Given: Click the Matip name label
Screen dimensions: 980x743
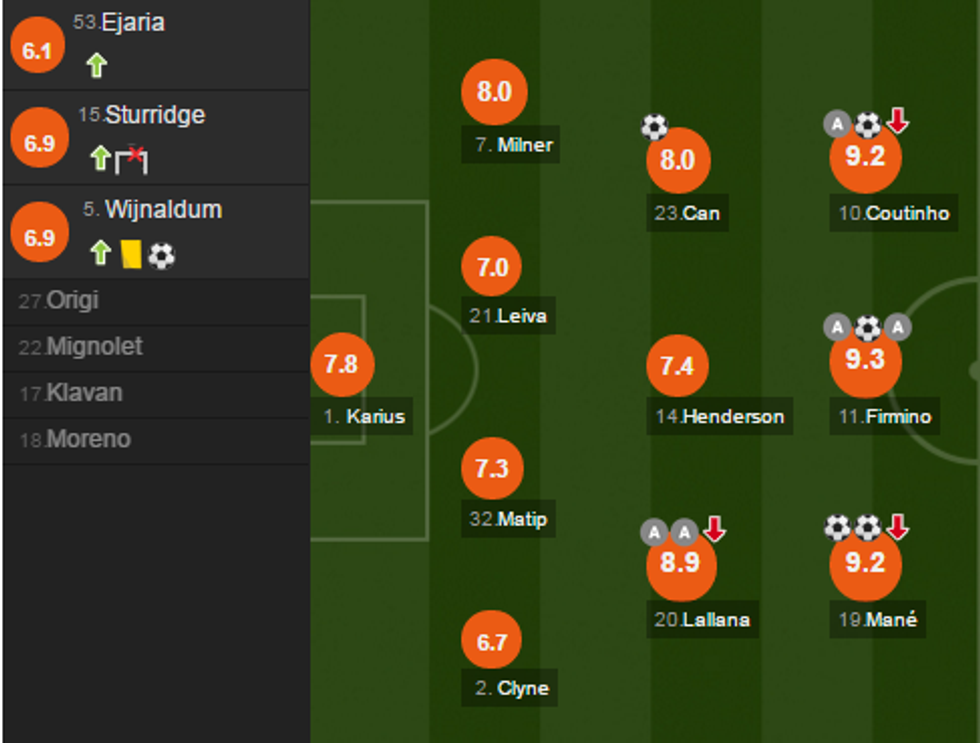Looking at the screenshot, I should click(522, 520).
